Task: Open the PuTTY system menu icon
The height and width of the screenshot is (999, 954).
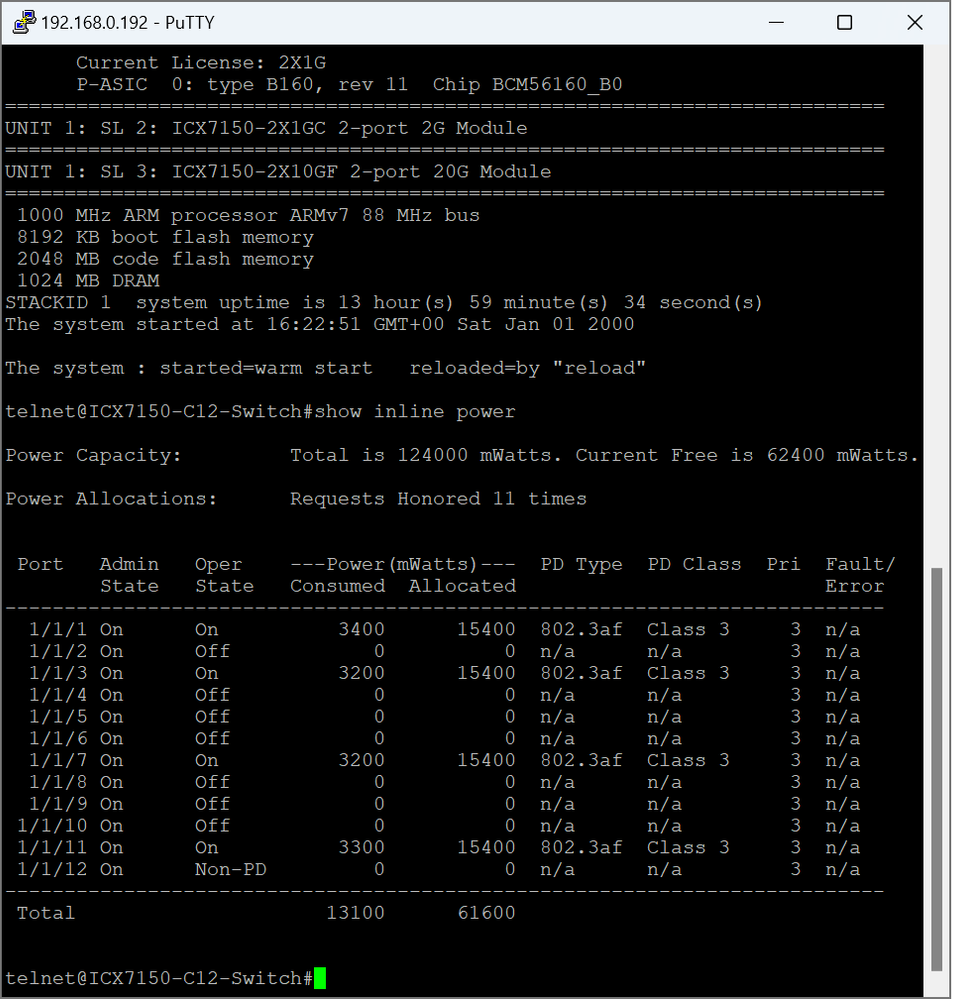Action: [x=24, y=22]
